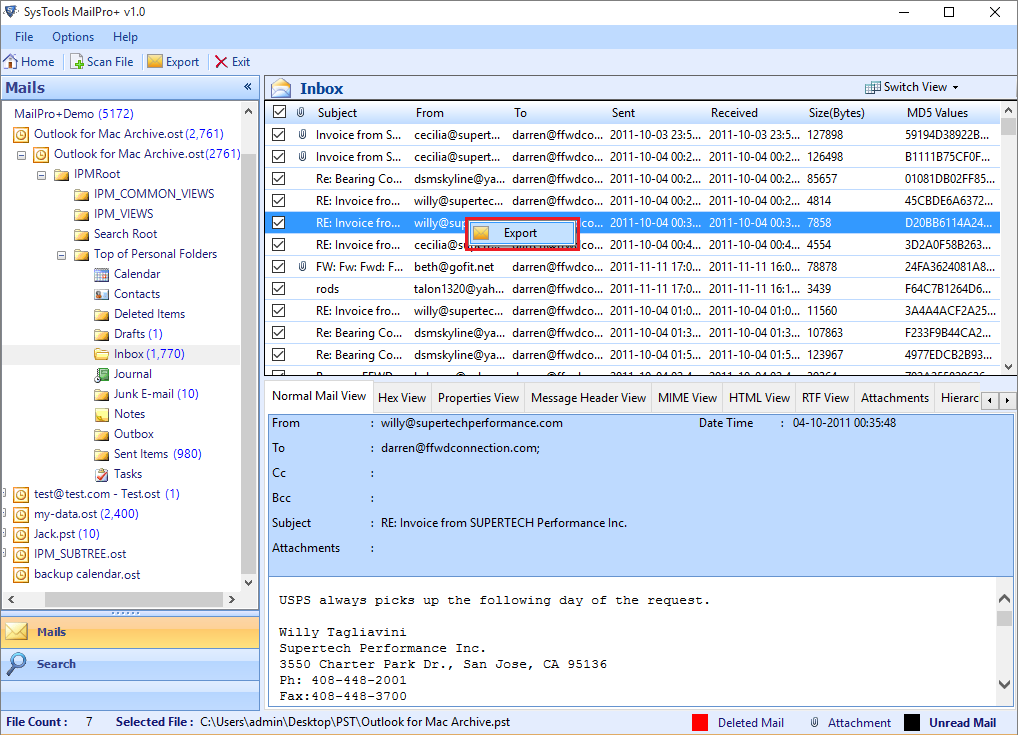Screen dimensions: 1018x735
Task: Click the IPM_SUBTREE.ost file icon
Action: coord(21,554)
